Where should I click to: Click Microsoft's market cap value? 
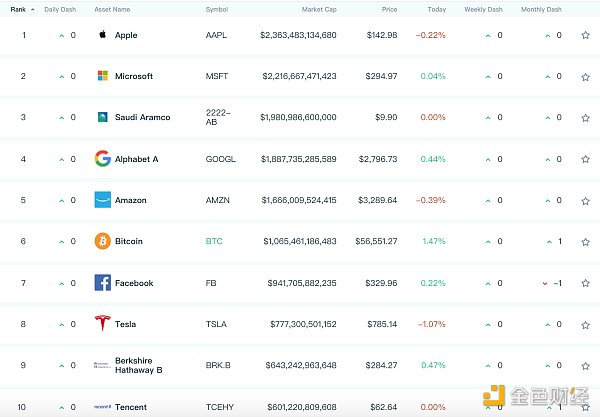point(299,76)
